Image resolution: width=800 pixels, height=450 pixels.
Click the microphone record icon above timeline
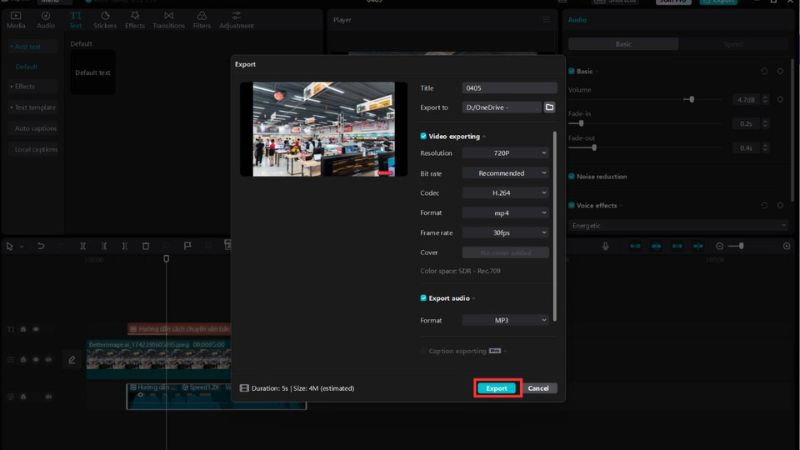605,246
